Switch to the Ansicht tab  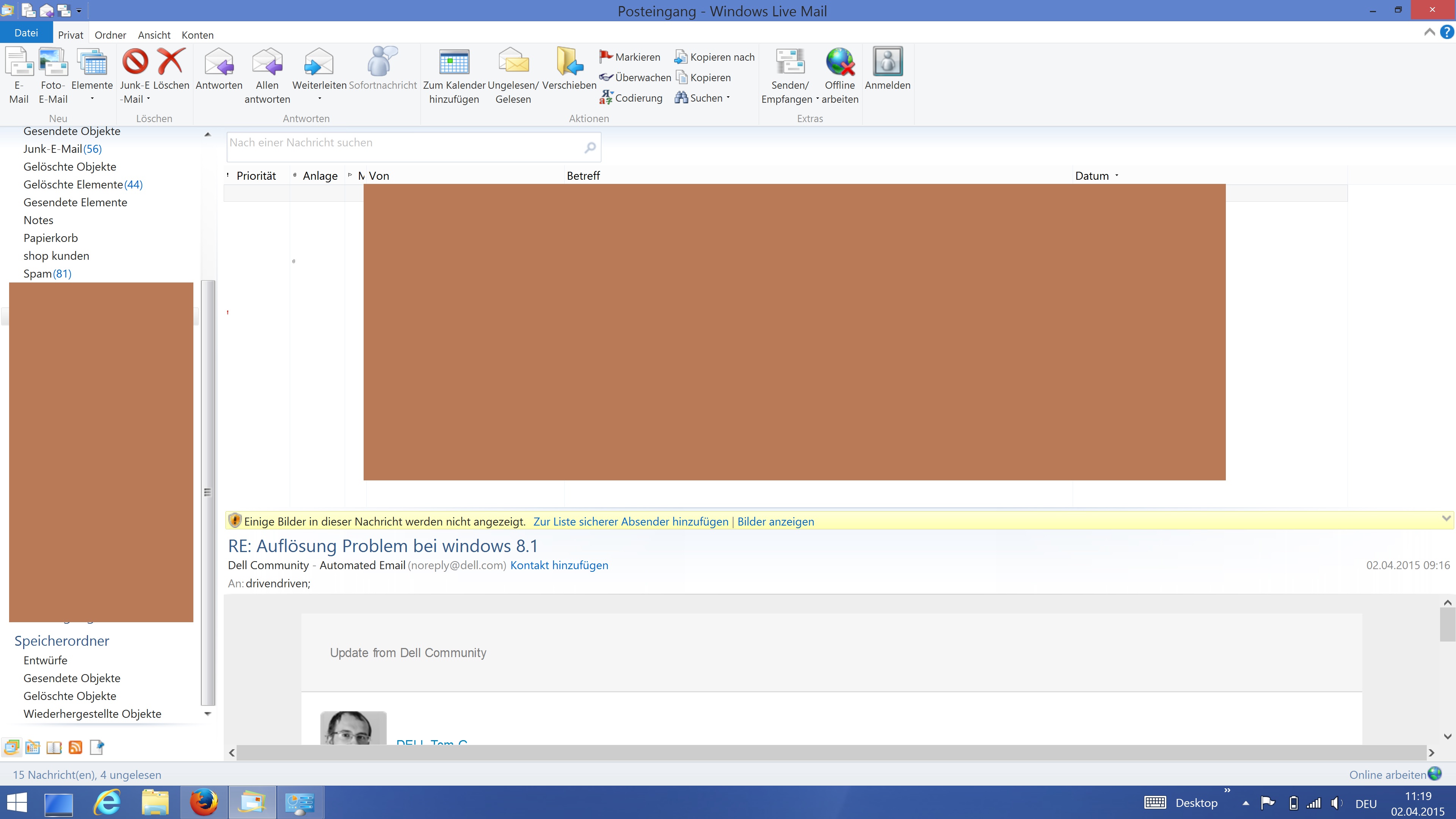coord(154,35)
